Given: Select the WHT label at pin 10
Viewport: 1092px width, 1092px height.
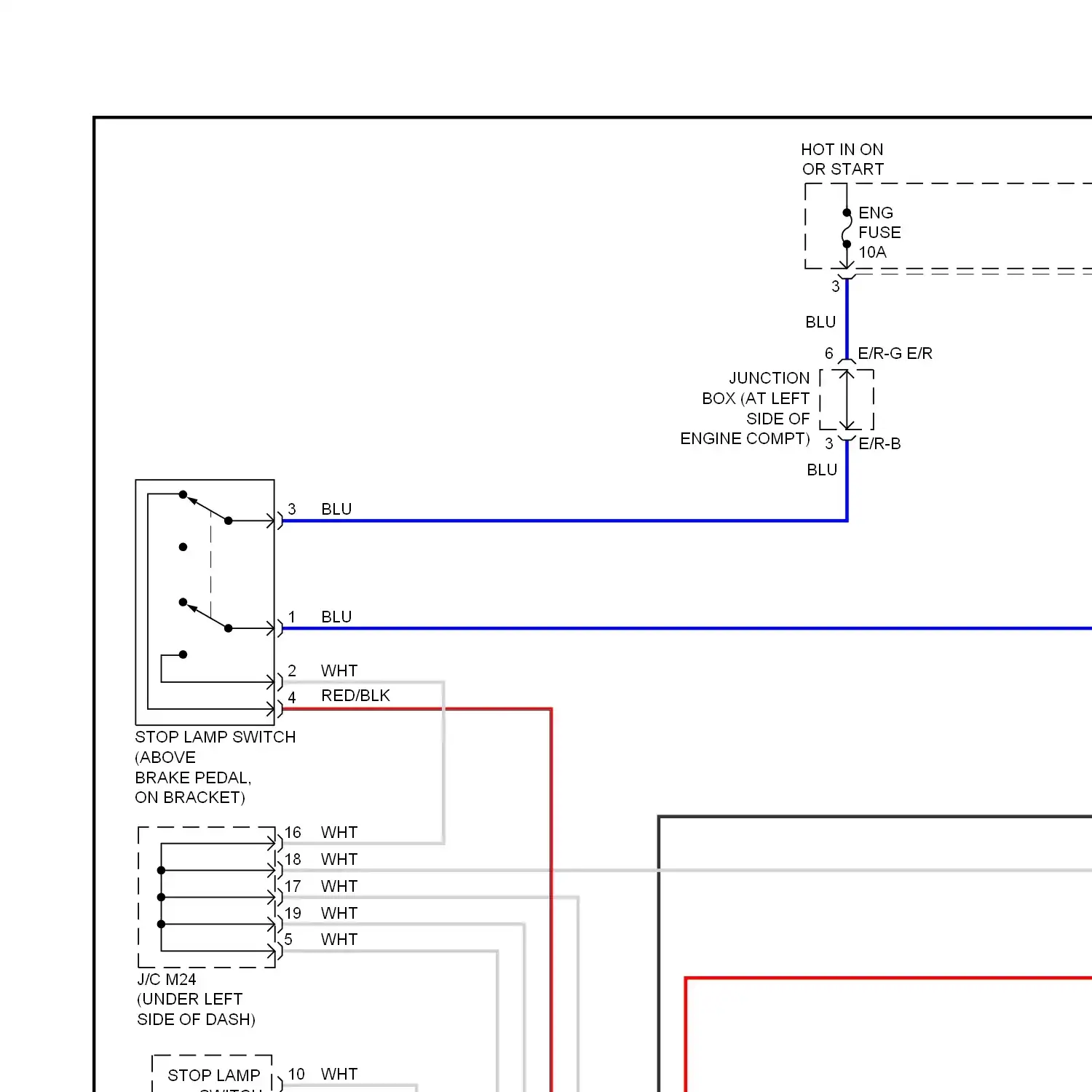Looking at the screenshot, I should pos(339,1074).
